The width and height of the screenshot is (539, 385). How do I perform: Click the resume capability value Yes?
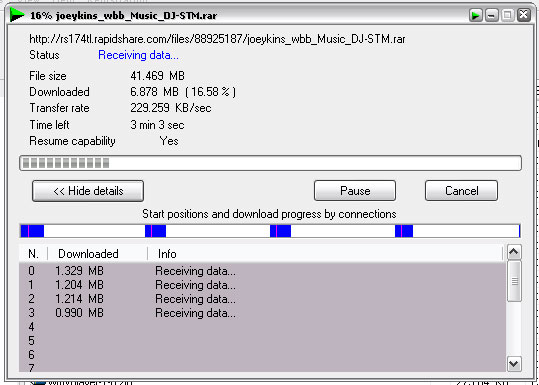[169, 141]
